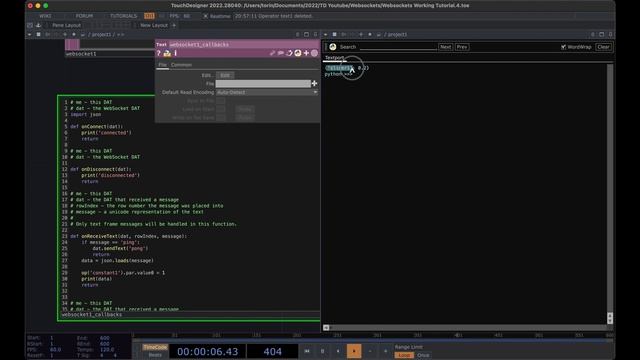The height and width of the screenshot is (360, 640).
Task: Clear the Textport output
Action: tap(603, 47)
